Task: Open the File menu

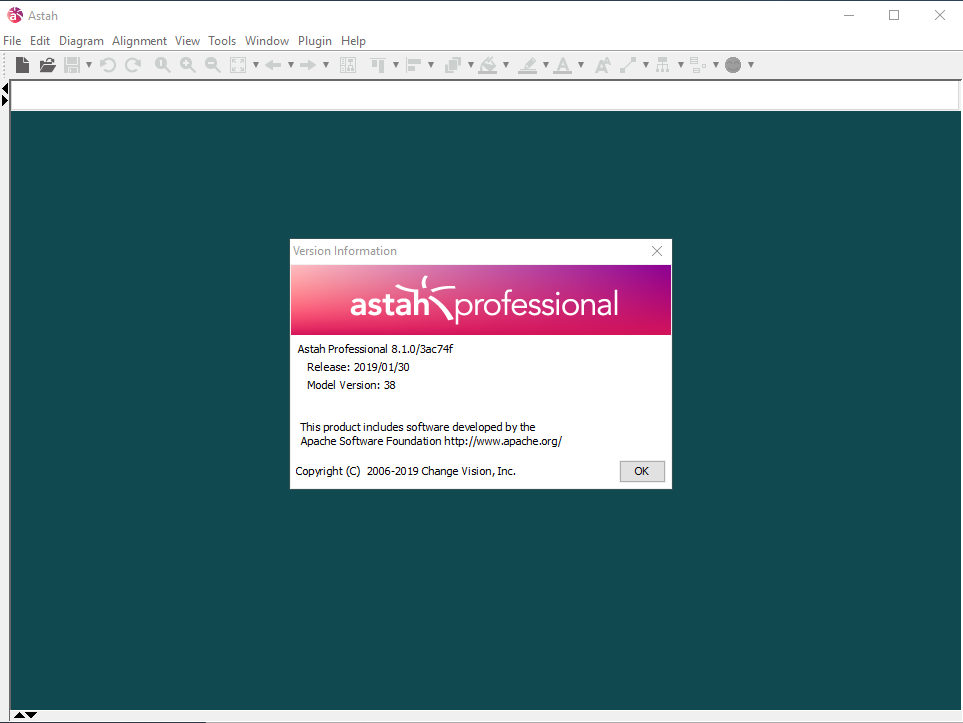Action: [x=12, y=41]
